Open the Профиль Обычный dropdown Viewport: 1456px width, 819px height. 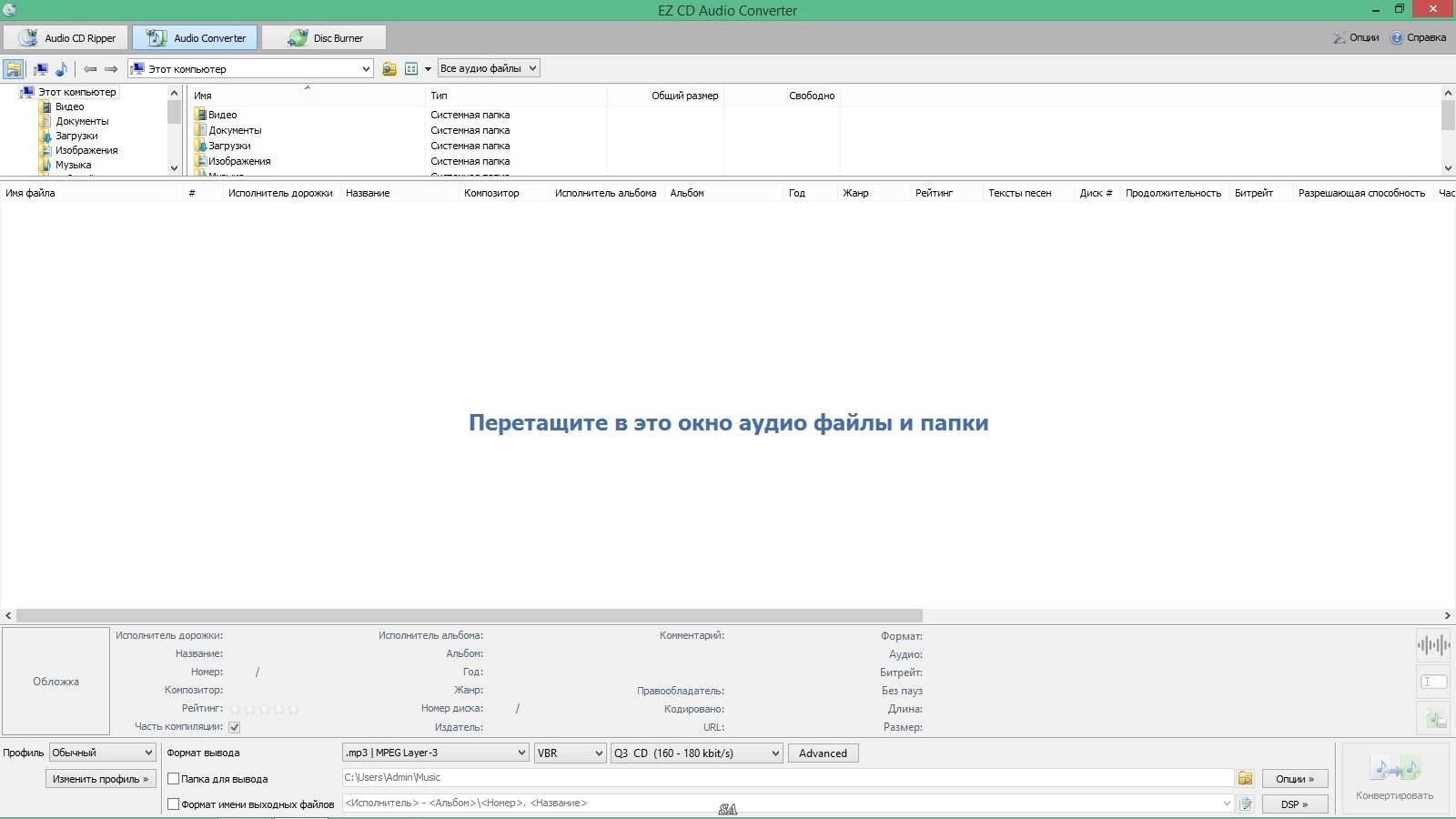pos(102,753)
